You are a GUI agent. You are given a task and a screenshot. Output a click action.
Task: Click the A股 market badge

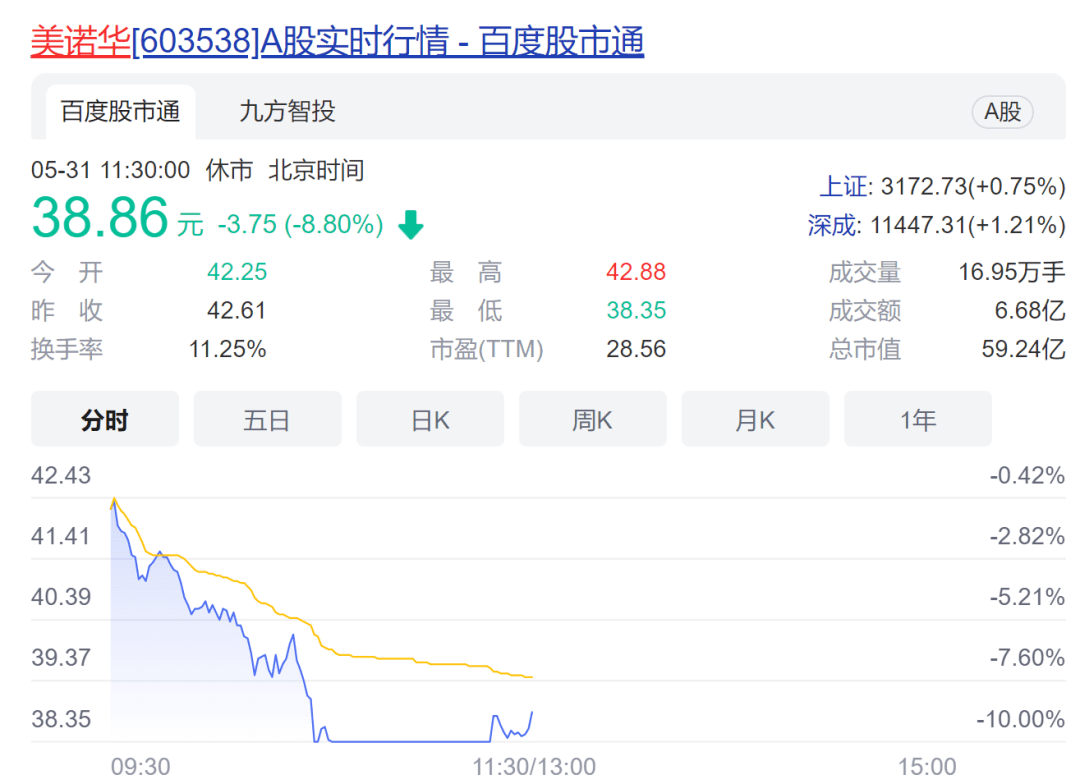[1002, 112]
